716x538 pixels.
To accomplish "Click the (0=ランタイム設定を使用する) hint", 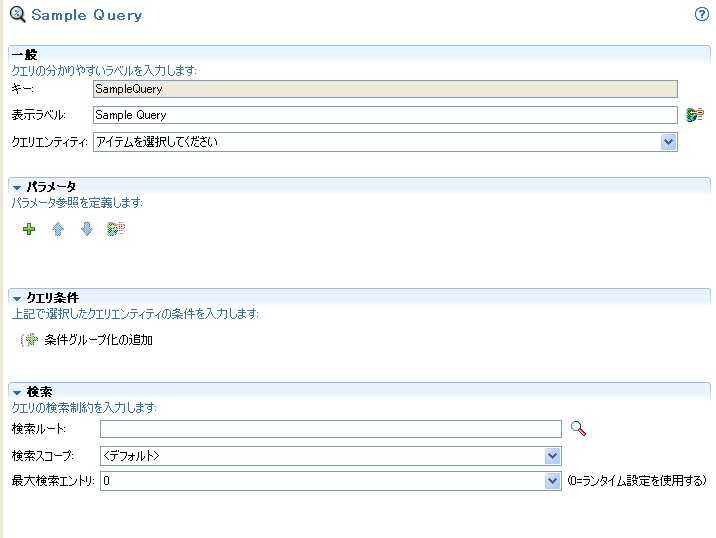I will tap(637, 480).
